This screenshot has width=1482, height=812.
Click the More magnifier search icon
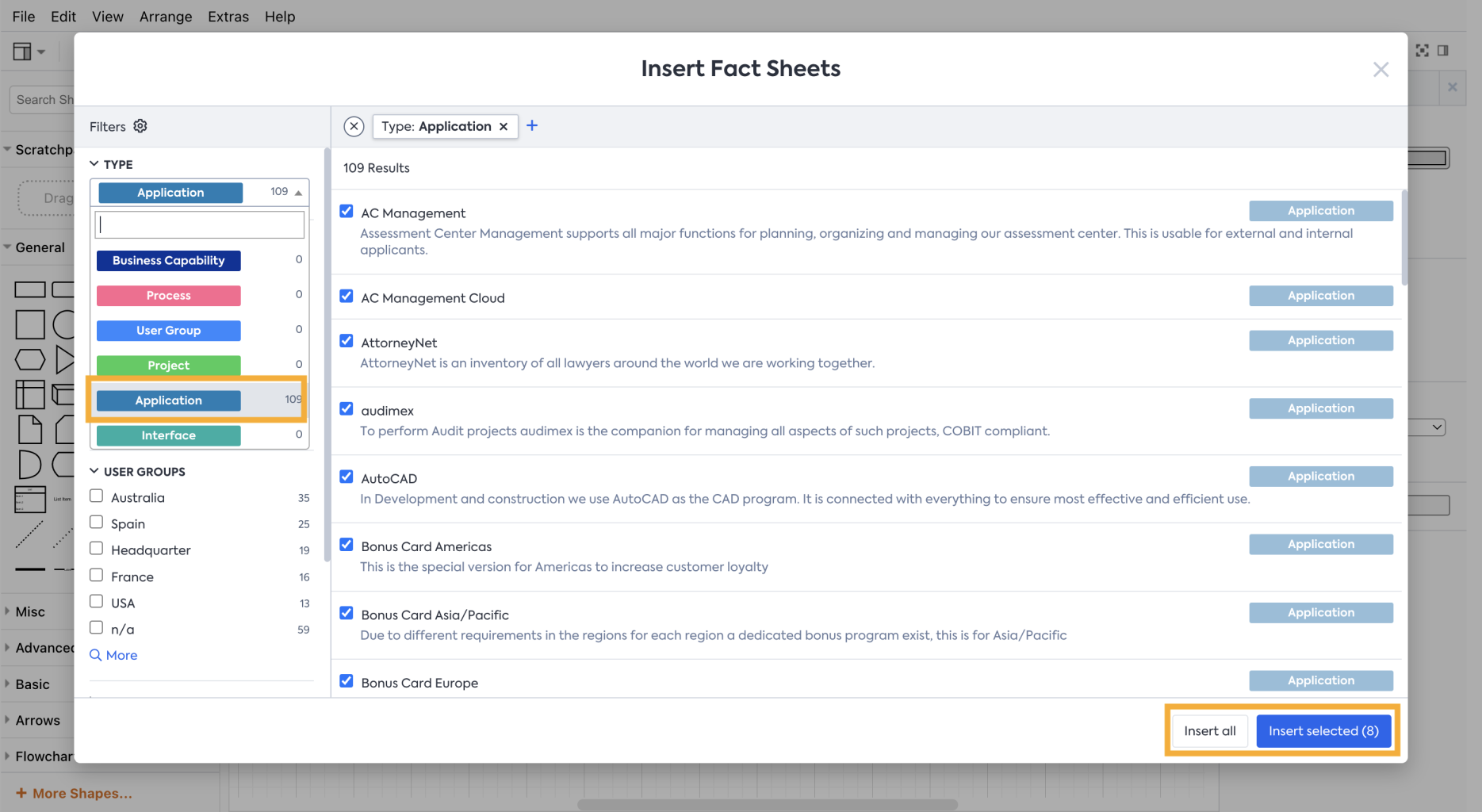(x=96, y=655)
